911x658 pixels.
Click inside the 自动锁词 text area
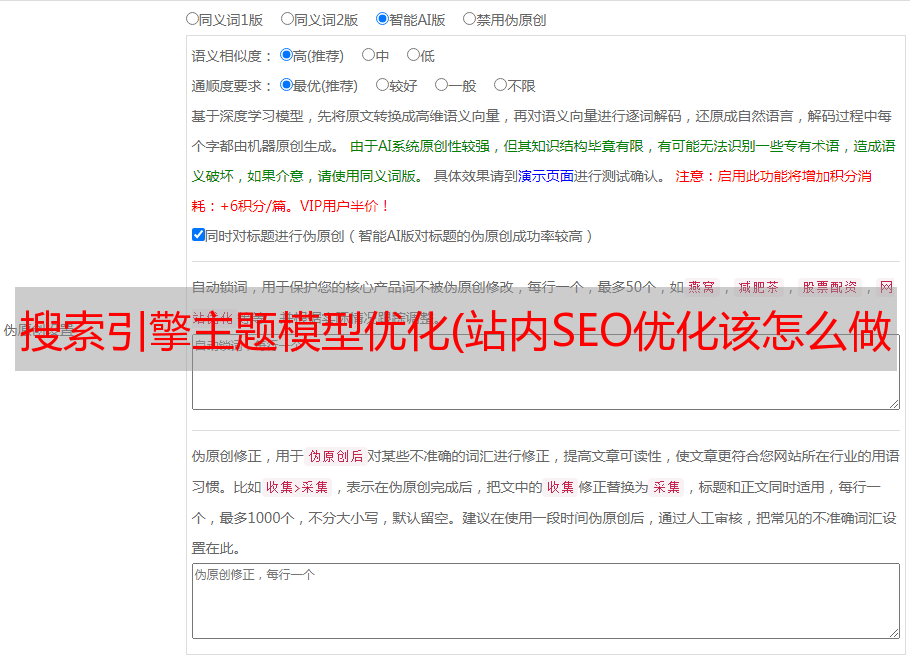[x=545, y=385]
